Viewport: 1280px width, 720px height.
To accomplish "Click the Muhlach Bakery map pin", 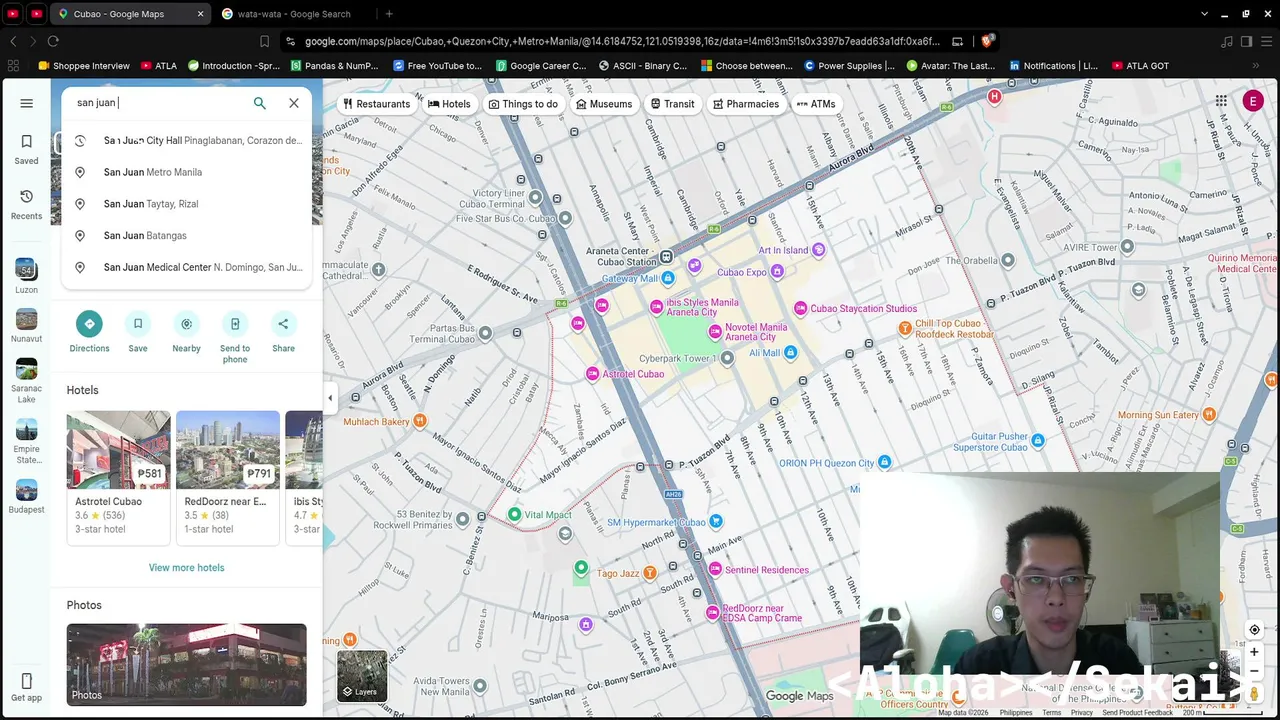I will [x=420, y=421].
